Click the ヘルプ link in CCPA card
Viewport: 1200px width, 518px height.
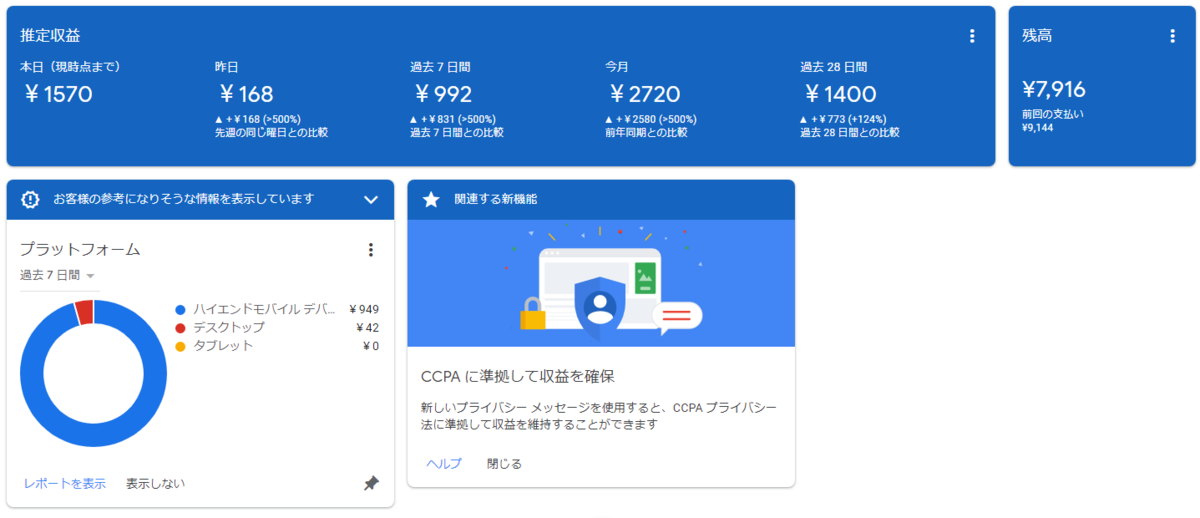pos(444,463)
